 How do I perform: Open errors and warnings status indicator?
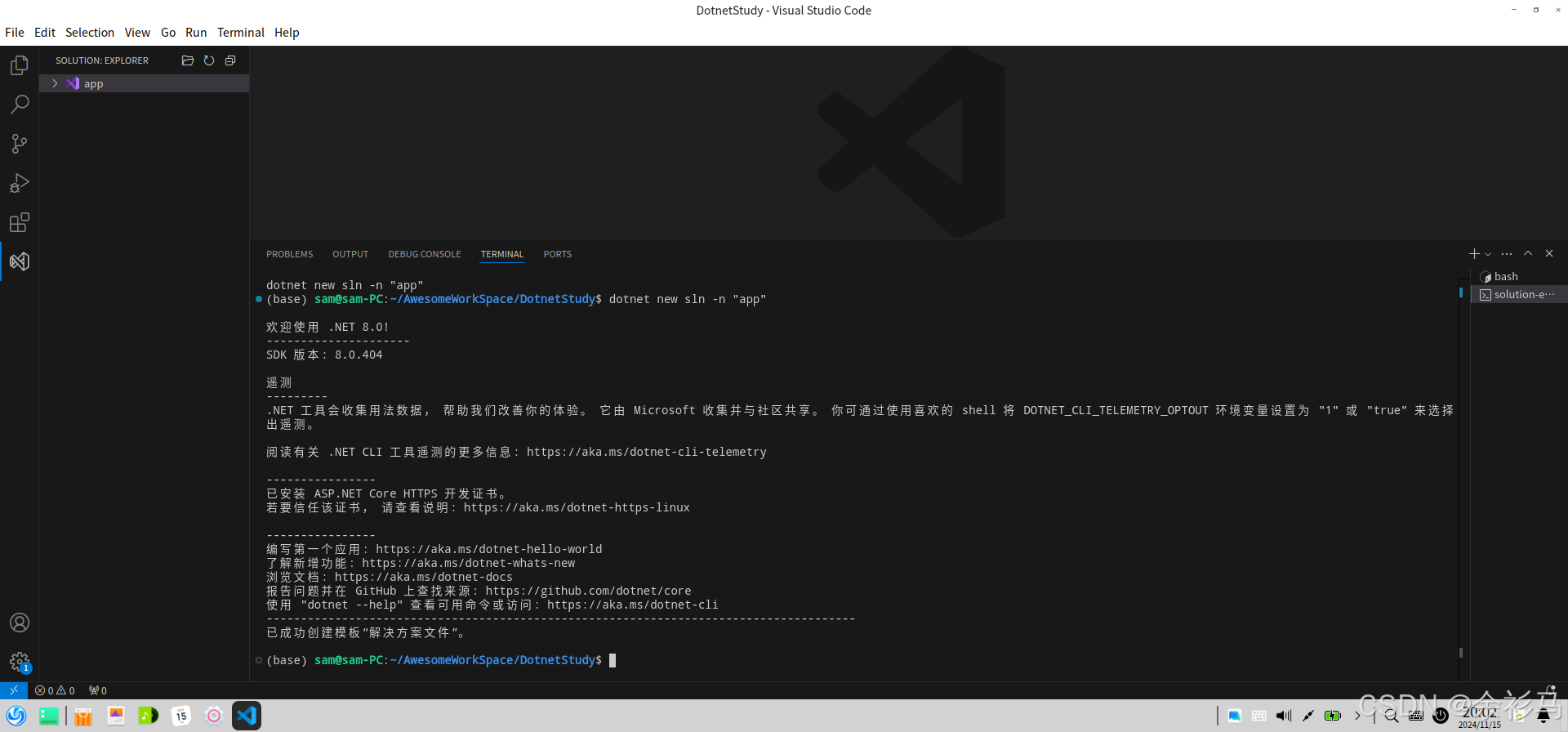tap(55, 690)
